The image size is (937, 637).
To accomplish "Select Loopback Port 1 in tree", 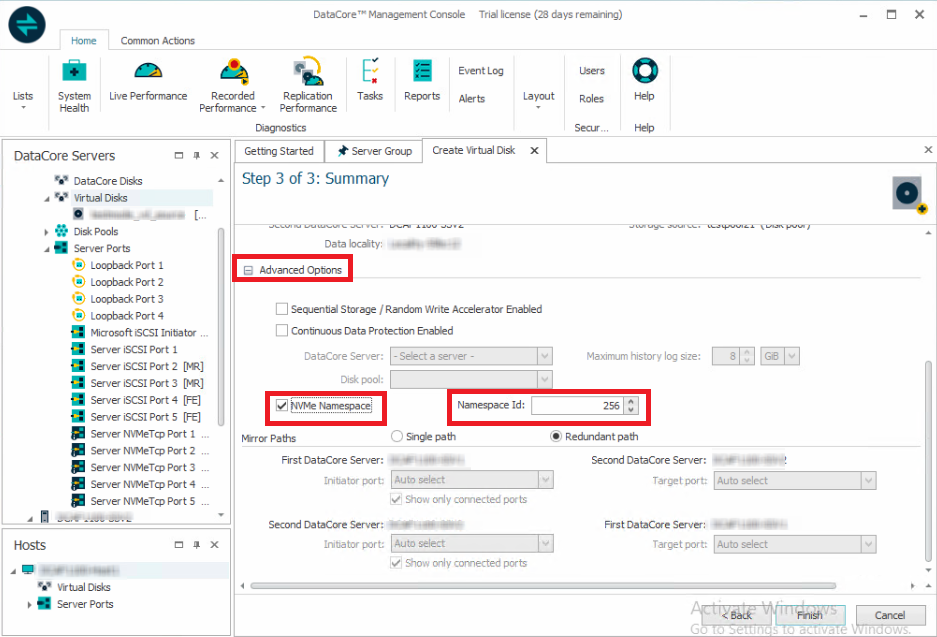I will click(x=126, y=265).
